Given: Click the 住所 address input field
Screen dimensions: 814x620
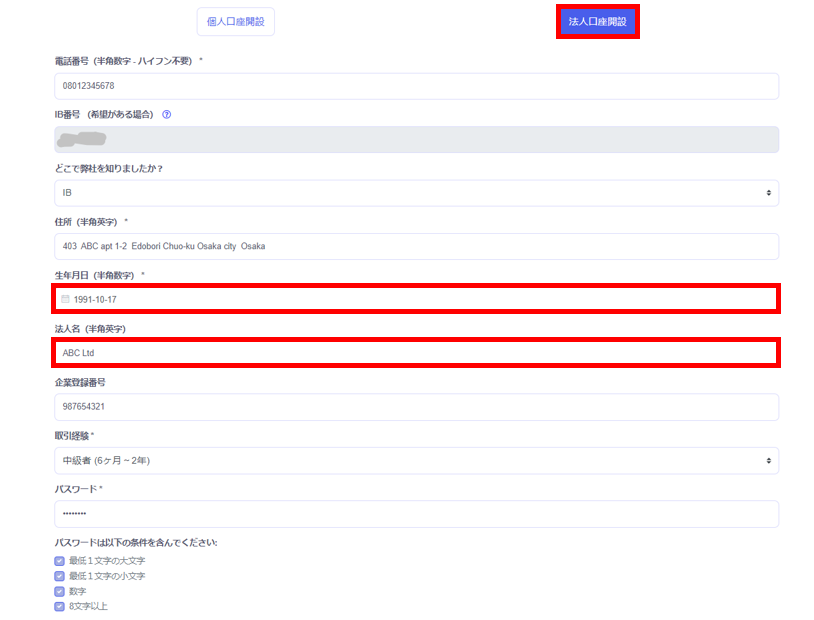Looking at the screenshot, I should (x=416, y=247).
